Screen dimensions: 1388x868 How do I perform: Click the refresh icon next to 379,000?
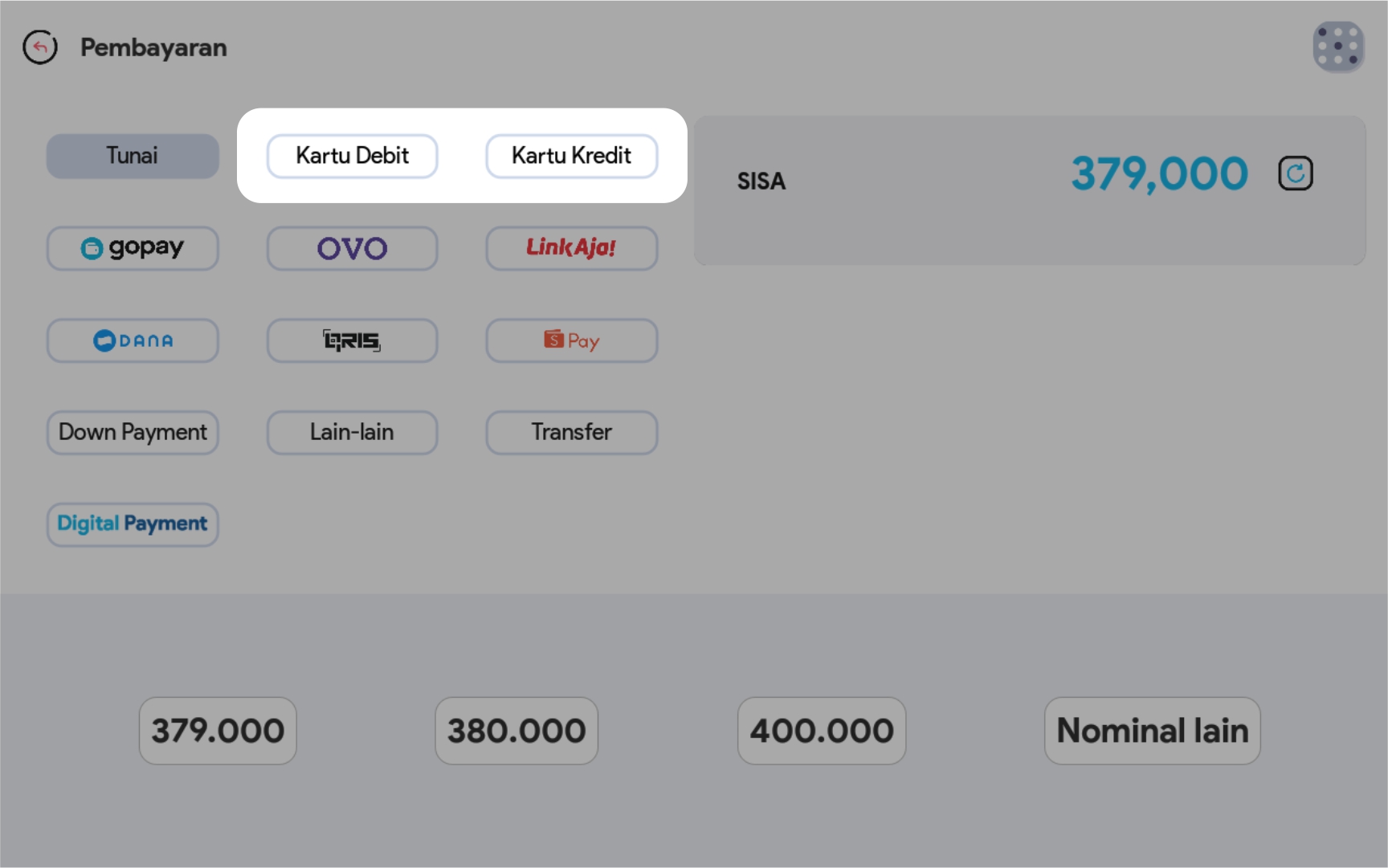[1295, 173]
